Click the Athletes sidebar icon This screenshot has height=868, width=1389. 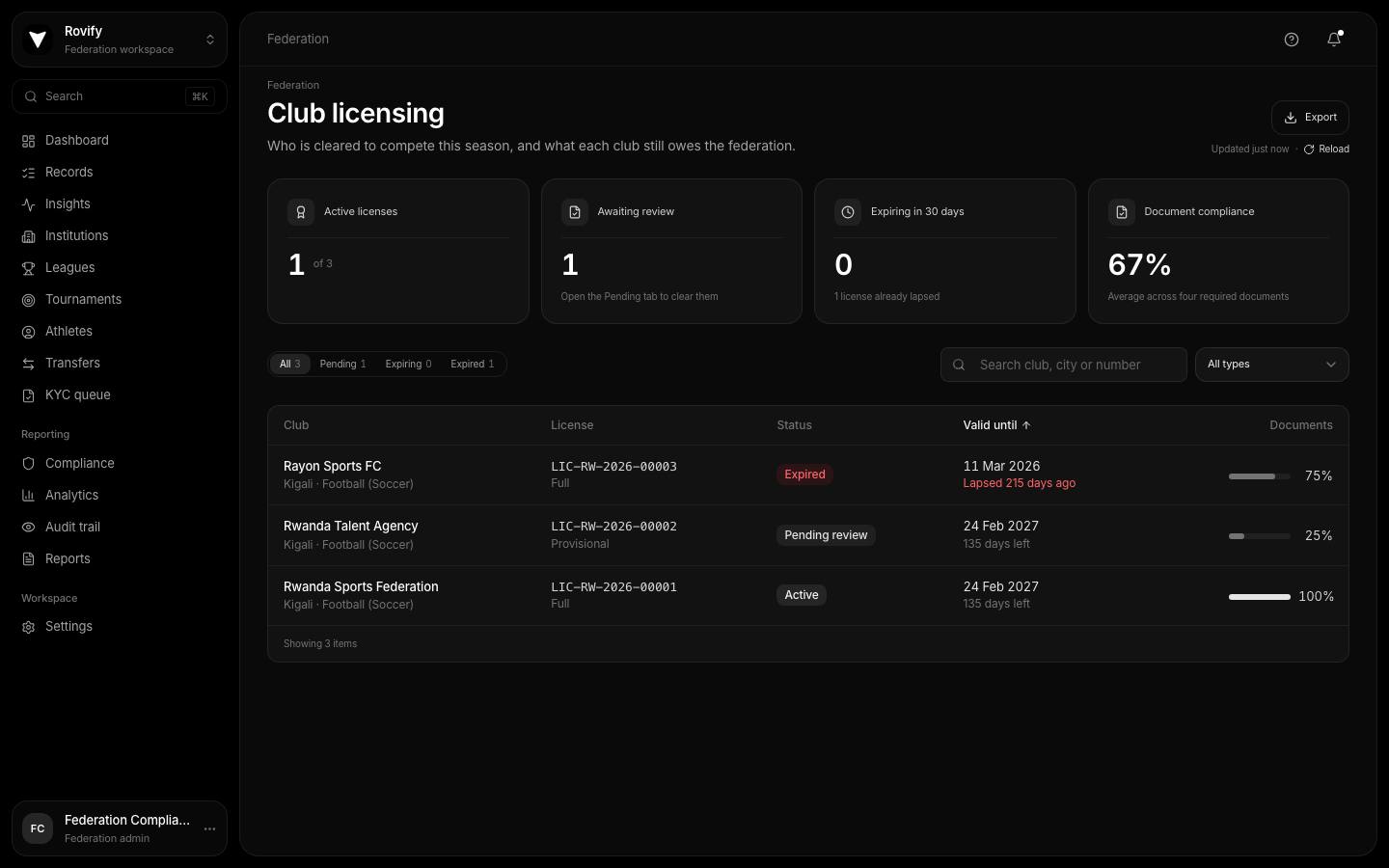tap(29, 332)
